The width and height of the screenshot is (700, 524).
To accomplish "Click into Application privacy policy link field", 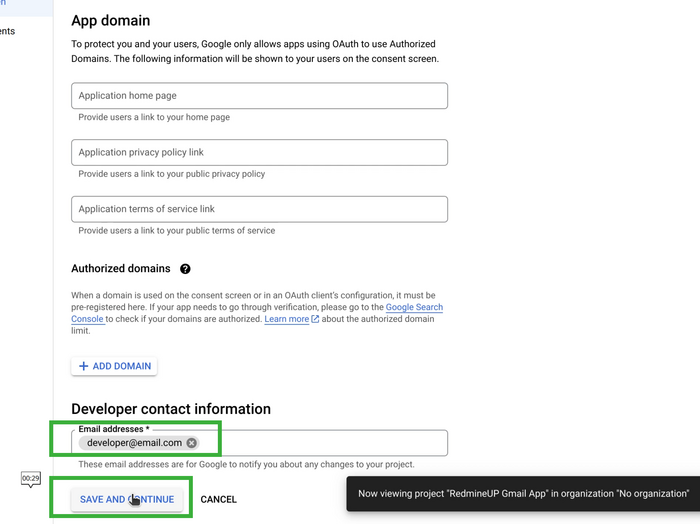I will [x=259, y=153].
